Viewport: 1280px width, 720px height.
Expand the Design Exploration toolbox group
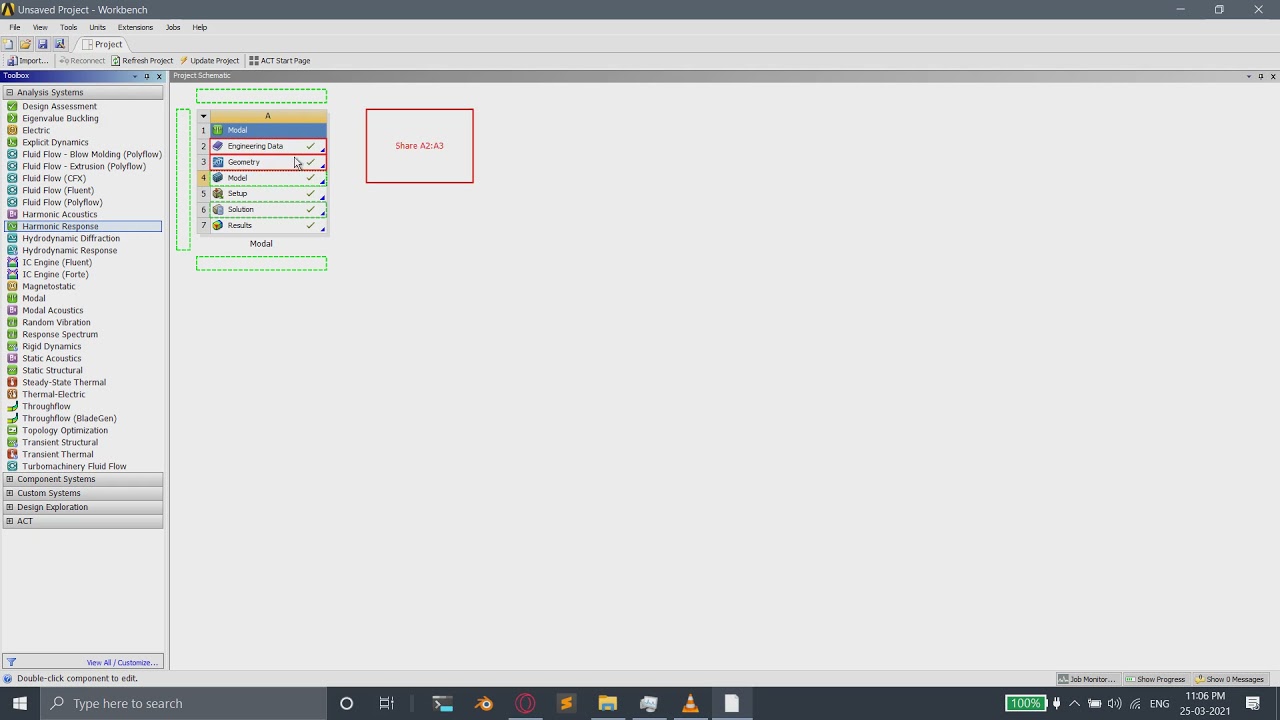click(x=9, y=507)
